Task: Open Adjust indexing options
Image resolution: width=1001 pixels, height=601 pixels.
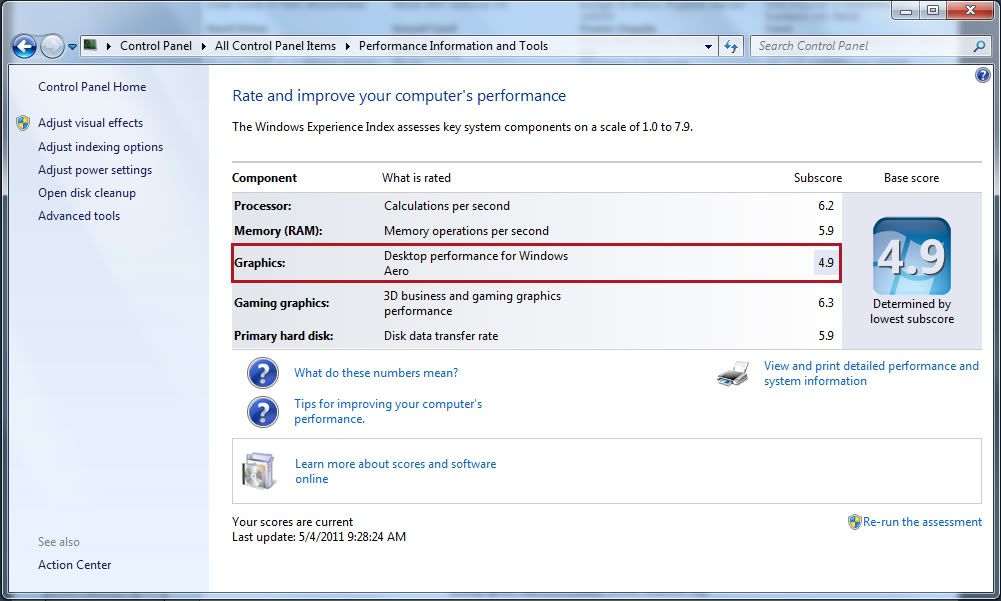Action: click(100, 147)
